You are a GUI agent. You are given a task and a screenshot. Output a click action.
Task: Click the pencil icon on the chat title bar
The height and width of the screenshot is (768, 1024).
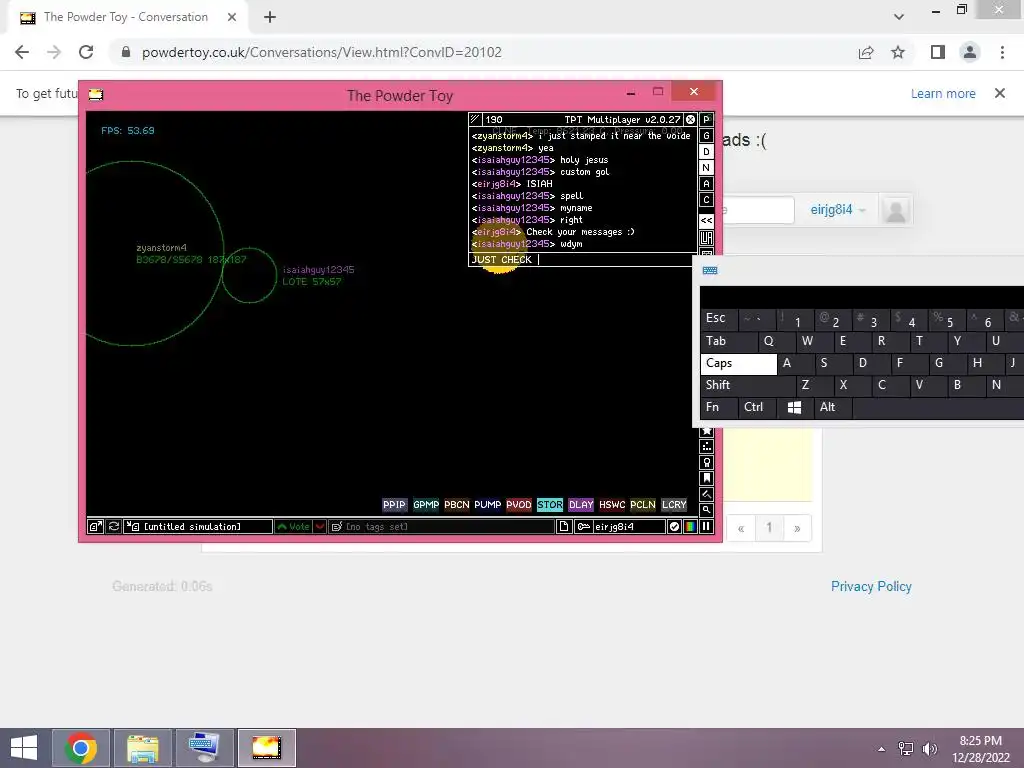[x=475, y=120]
